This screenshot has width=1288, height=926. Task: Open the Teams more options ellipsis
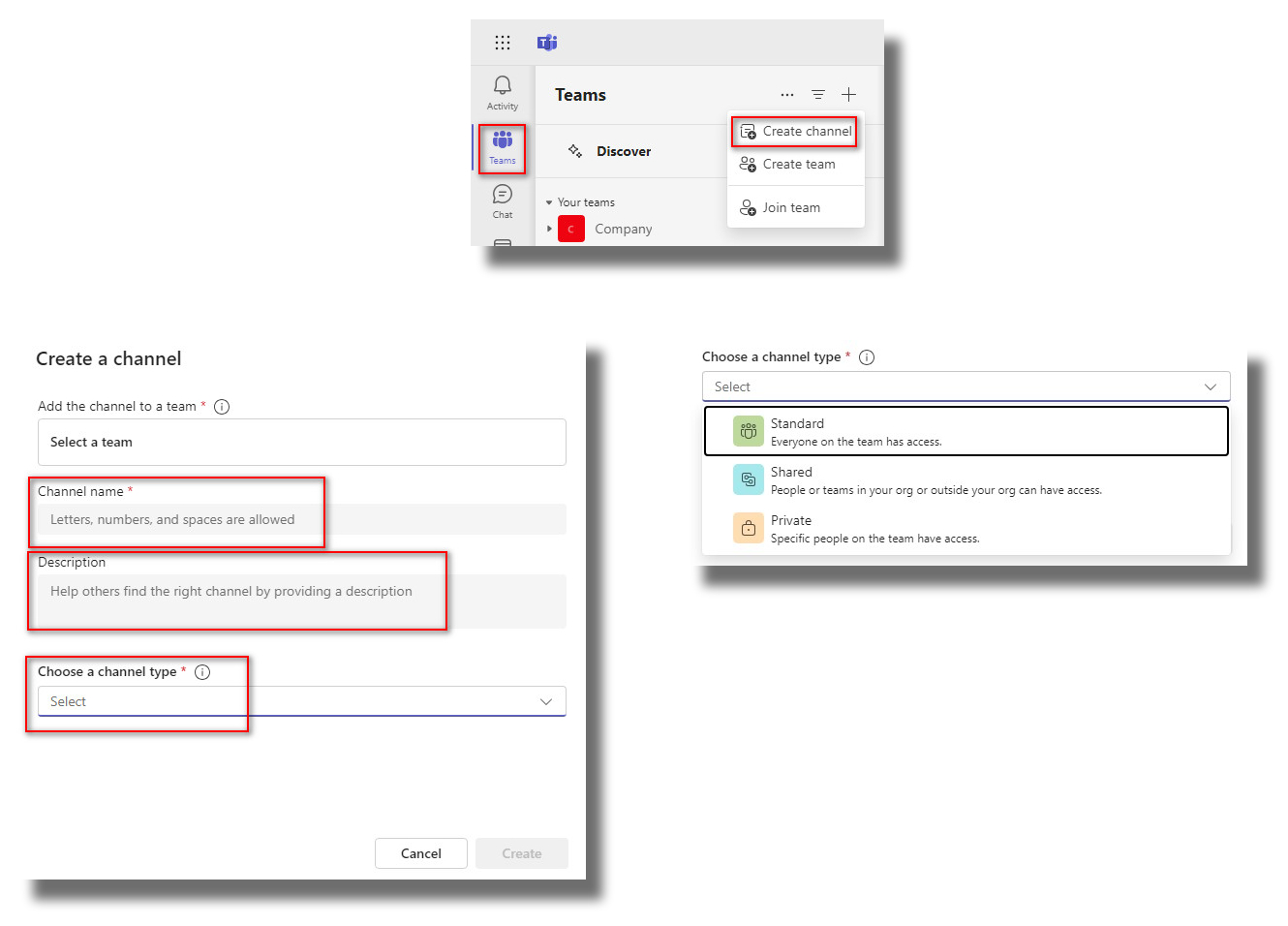(x=787, y=95)
